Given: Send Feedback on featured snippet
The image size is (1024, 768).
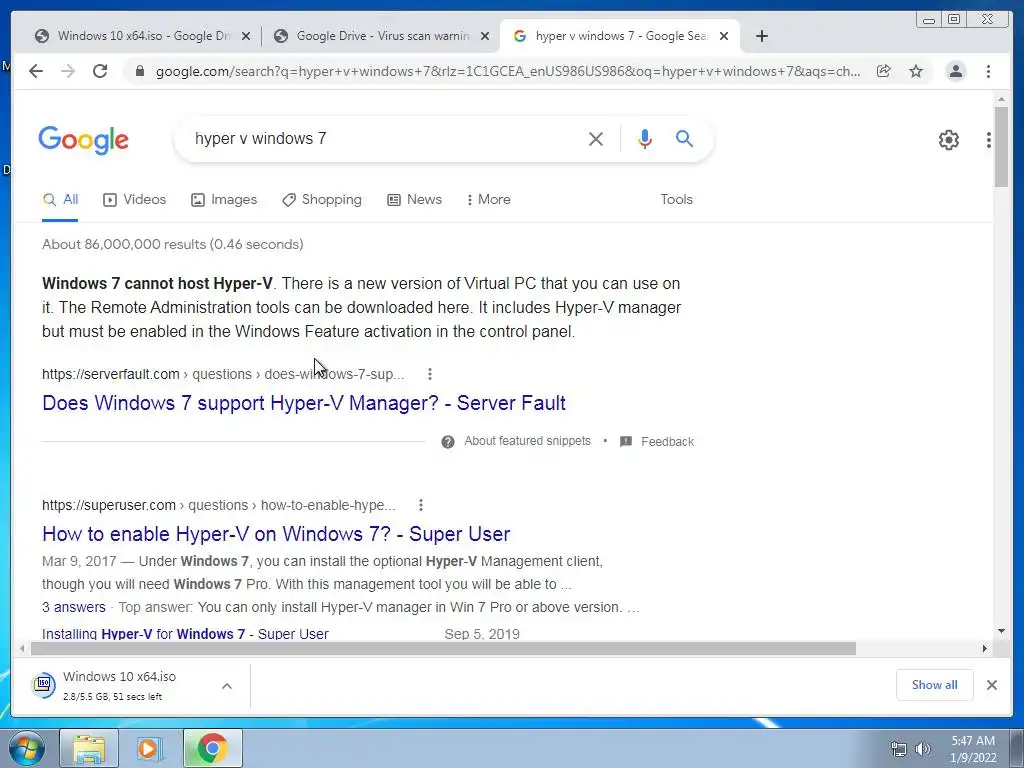Looking at the screenshot, I should 667,442.
